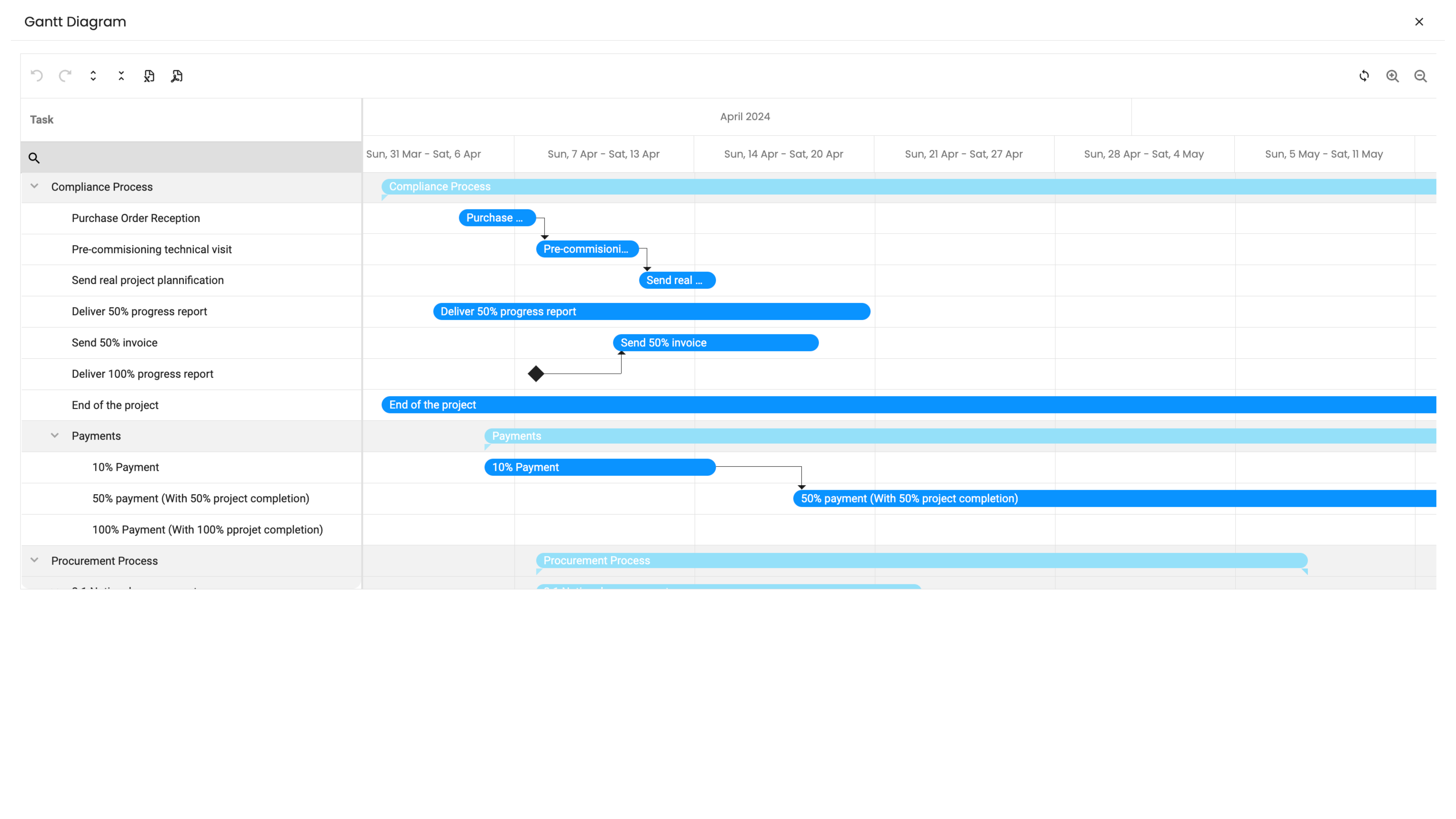1456x819 pixels.
Task: Select the 10% Payment row
Action: tap(191, 467)
